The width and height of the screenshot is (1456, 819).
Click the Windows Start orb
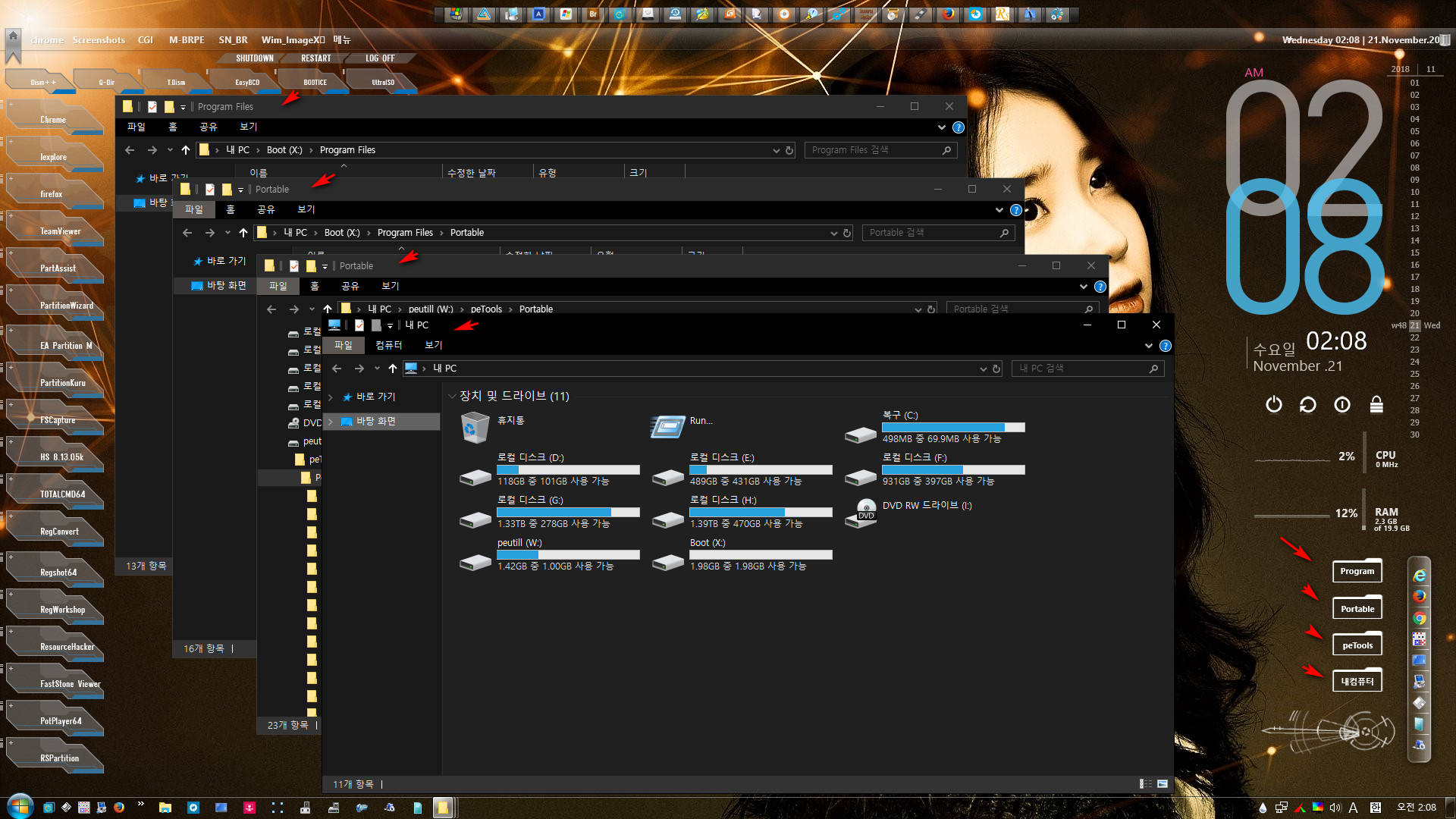[20, 806]
